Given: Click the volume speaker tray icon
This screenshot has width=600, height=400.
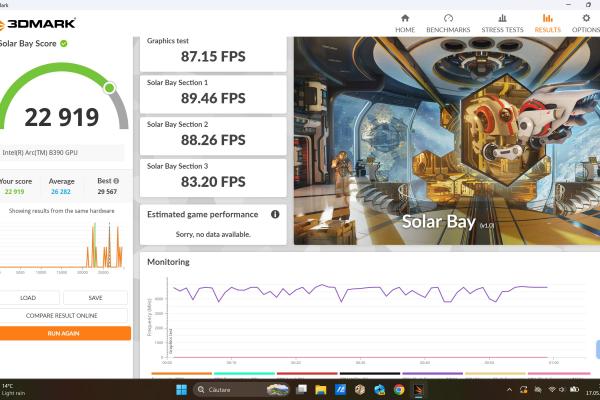Looking at the screenshot, I should 562,390.
